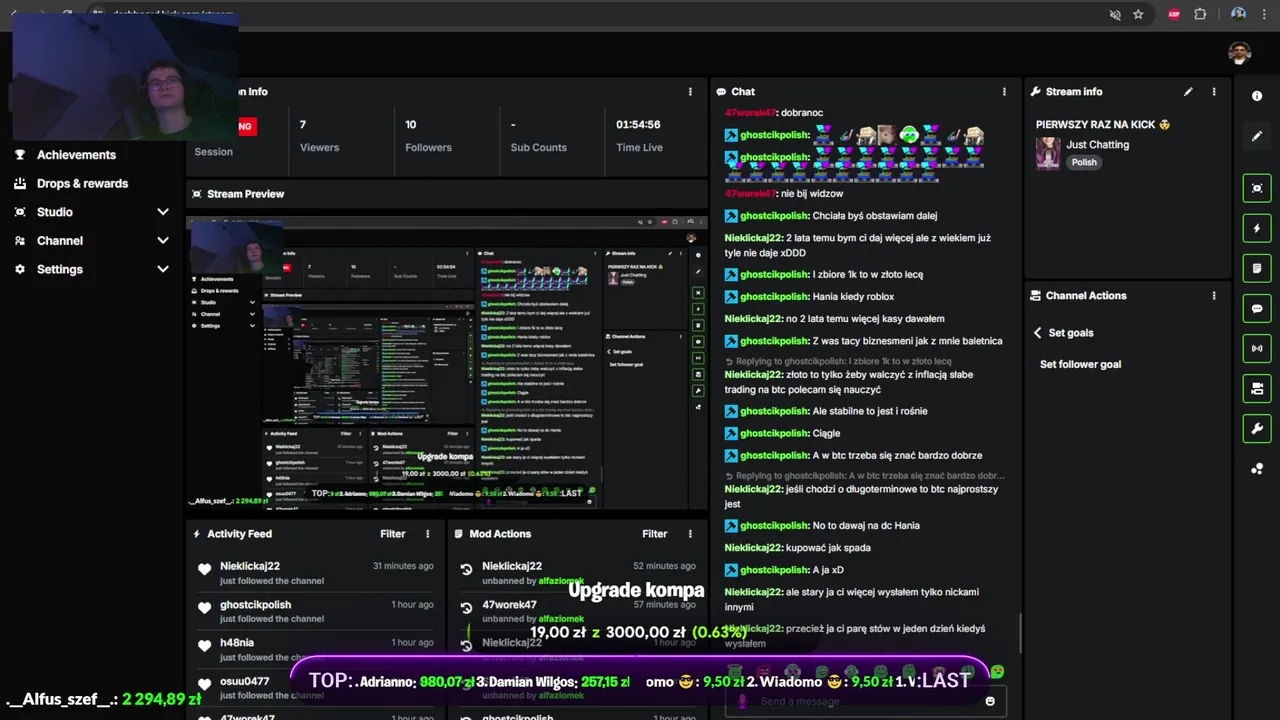Image resolution: width=1280 pixels, height=720 pixels.
Task: Click heart icon next to ghostcikpolish follow
Action: pyautogui.click(x=205, y=608)
